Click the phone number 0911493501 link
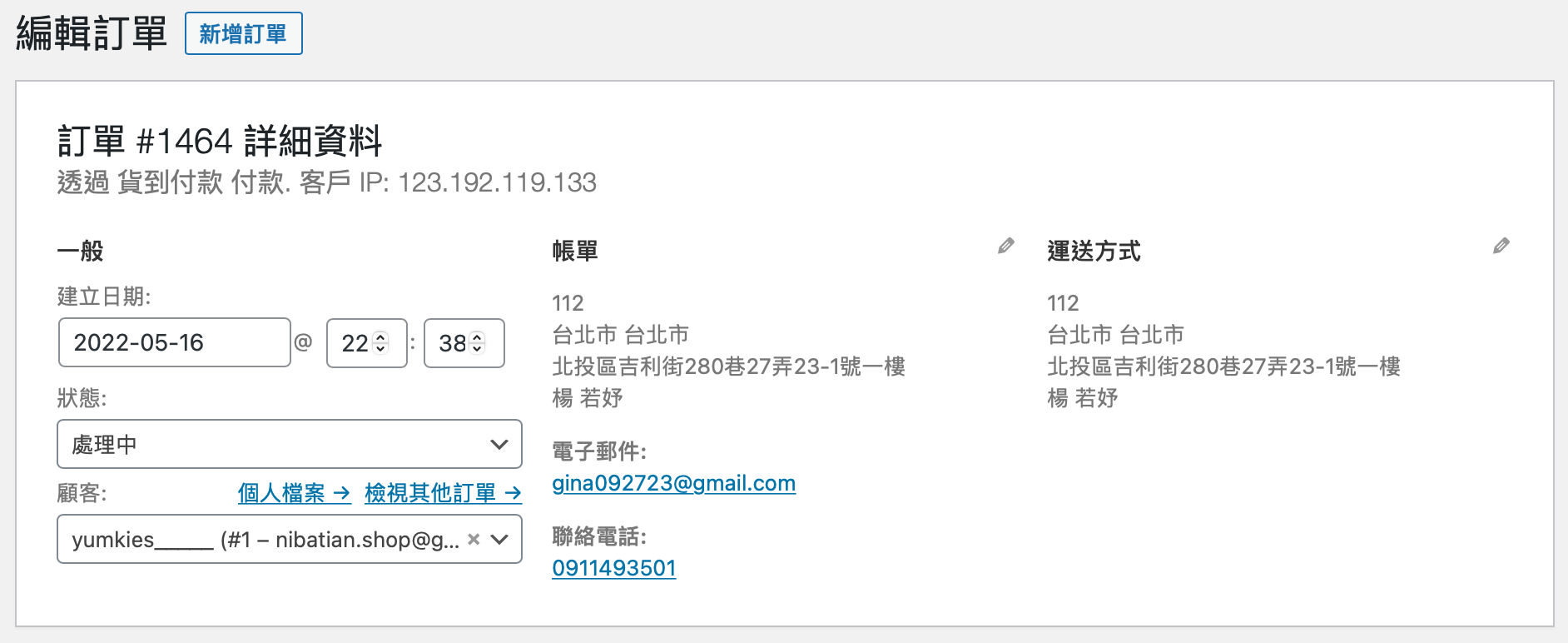The image size is (1568, 643). tap(613, 568)
